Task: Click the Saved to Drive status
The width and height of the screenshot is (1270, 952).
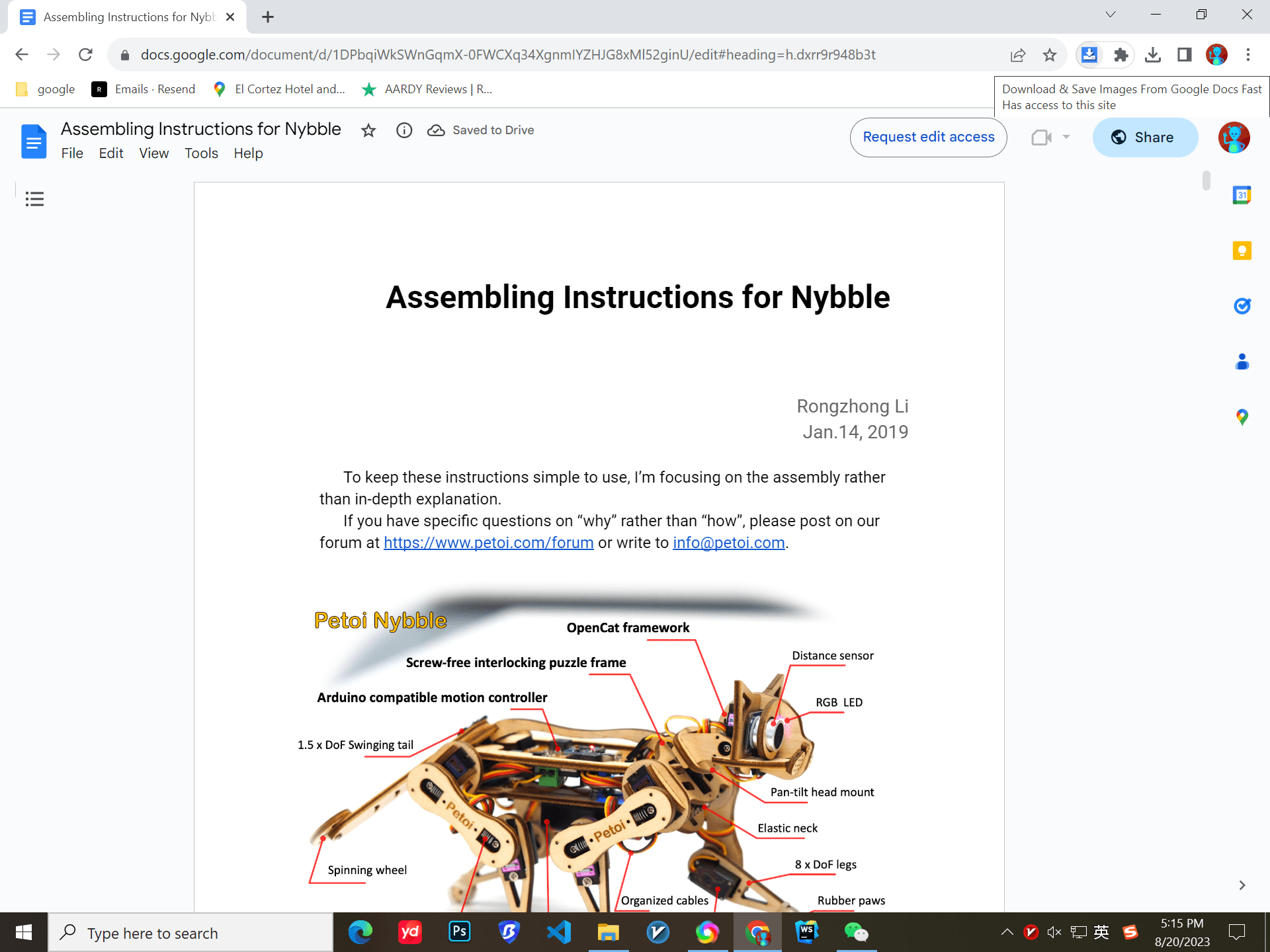Action: point(481,130)
